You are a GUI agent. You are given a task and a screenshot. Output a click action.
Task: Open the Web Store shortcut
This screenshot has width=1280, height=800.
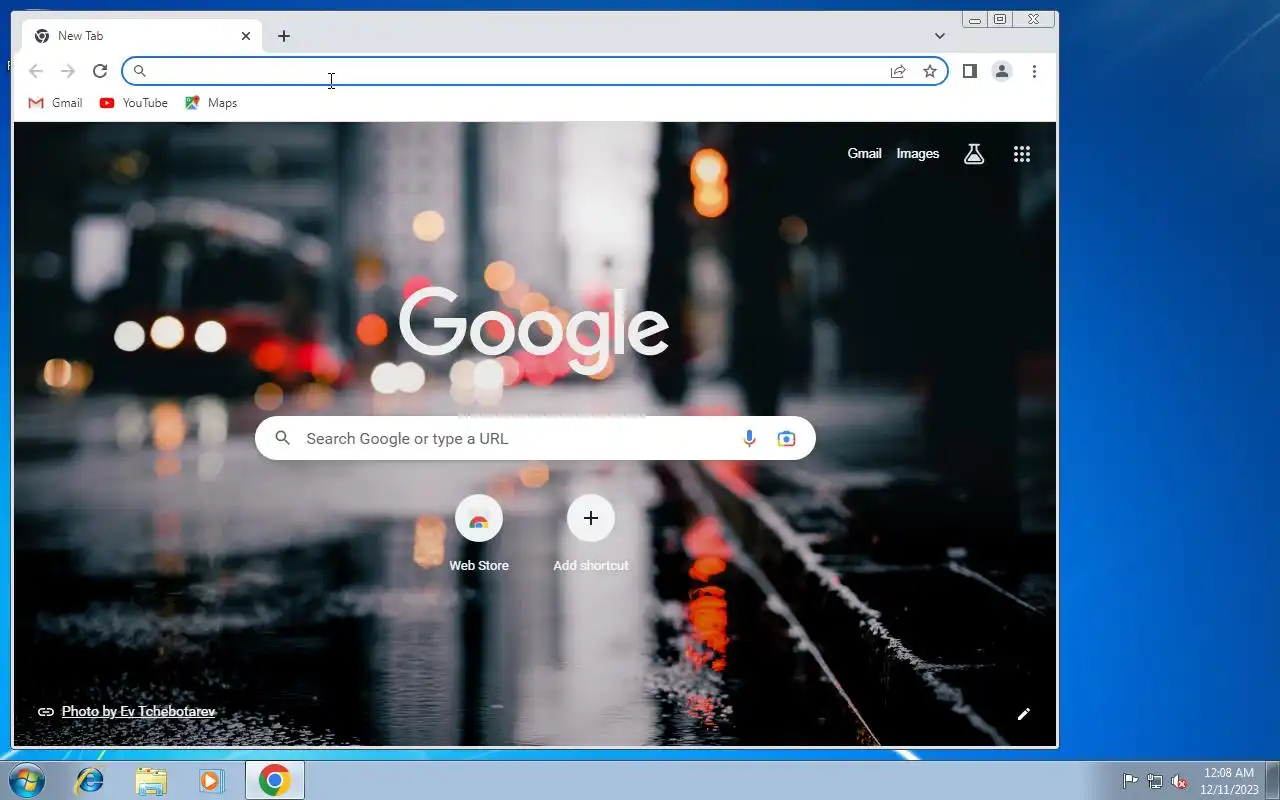(x=479, y=533)
